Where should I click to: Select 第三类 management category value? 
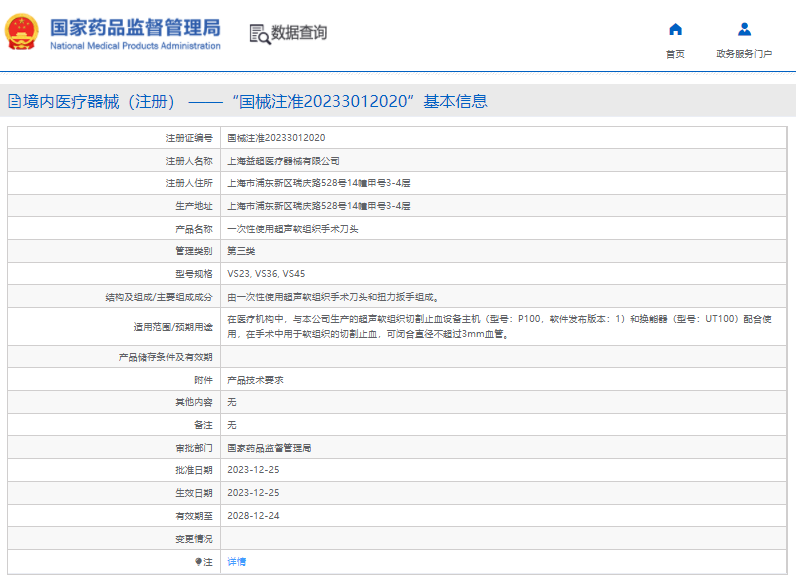(x=241, y=251)
